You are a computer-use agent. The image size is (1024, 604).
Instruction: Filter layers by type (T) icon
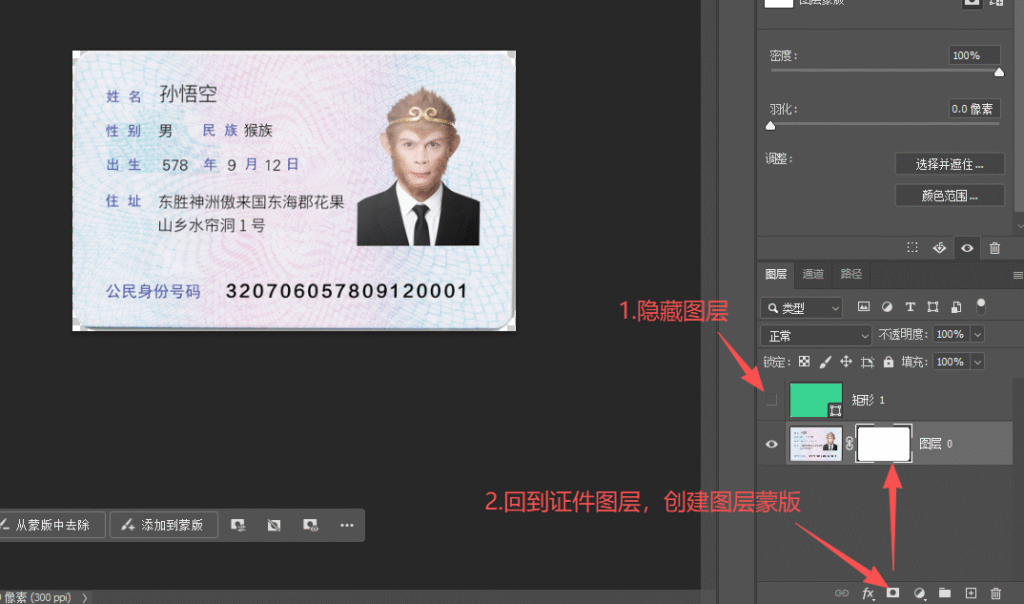click(910, 307)
